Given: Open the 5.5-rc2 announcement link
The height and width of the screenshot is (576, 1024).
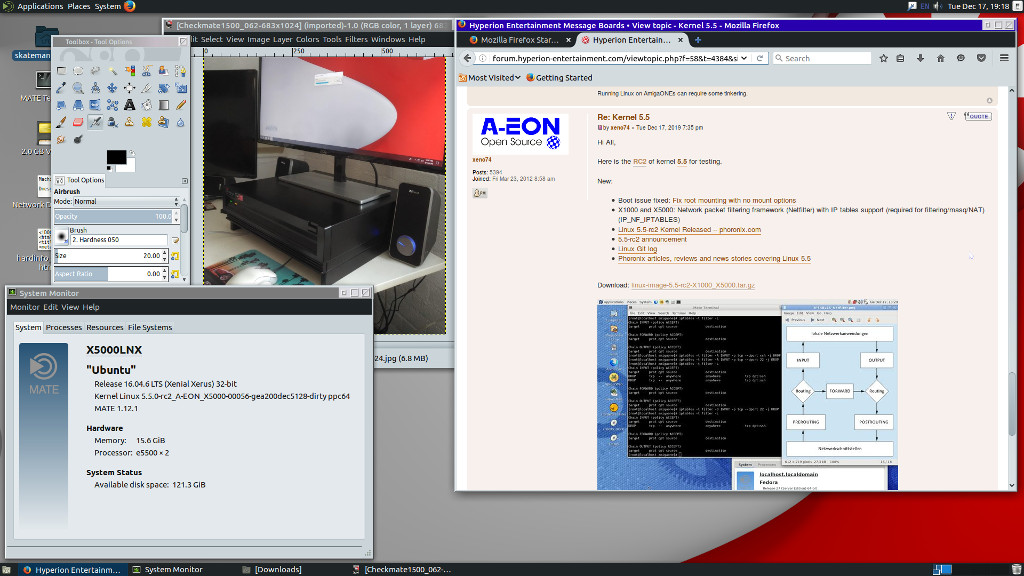Looking at the screenshot, I should coord(652,239).
